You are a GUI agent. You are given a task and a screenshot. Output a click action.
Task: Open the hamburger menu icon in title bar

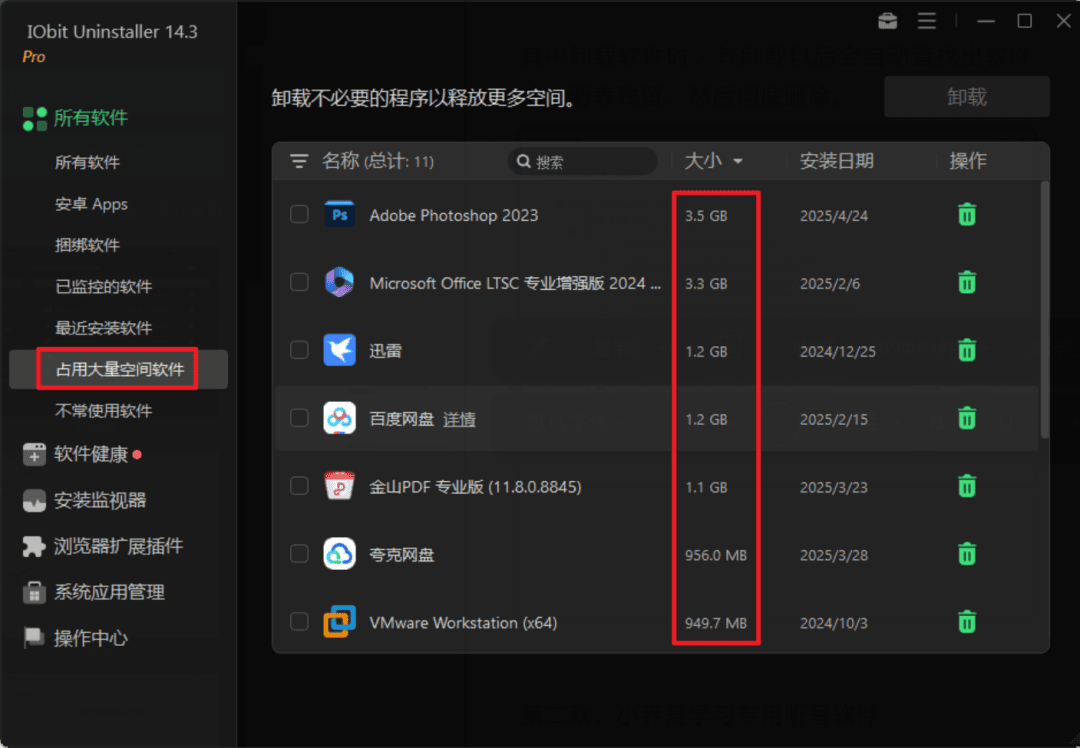pos(927,21)
